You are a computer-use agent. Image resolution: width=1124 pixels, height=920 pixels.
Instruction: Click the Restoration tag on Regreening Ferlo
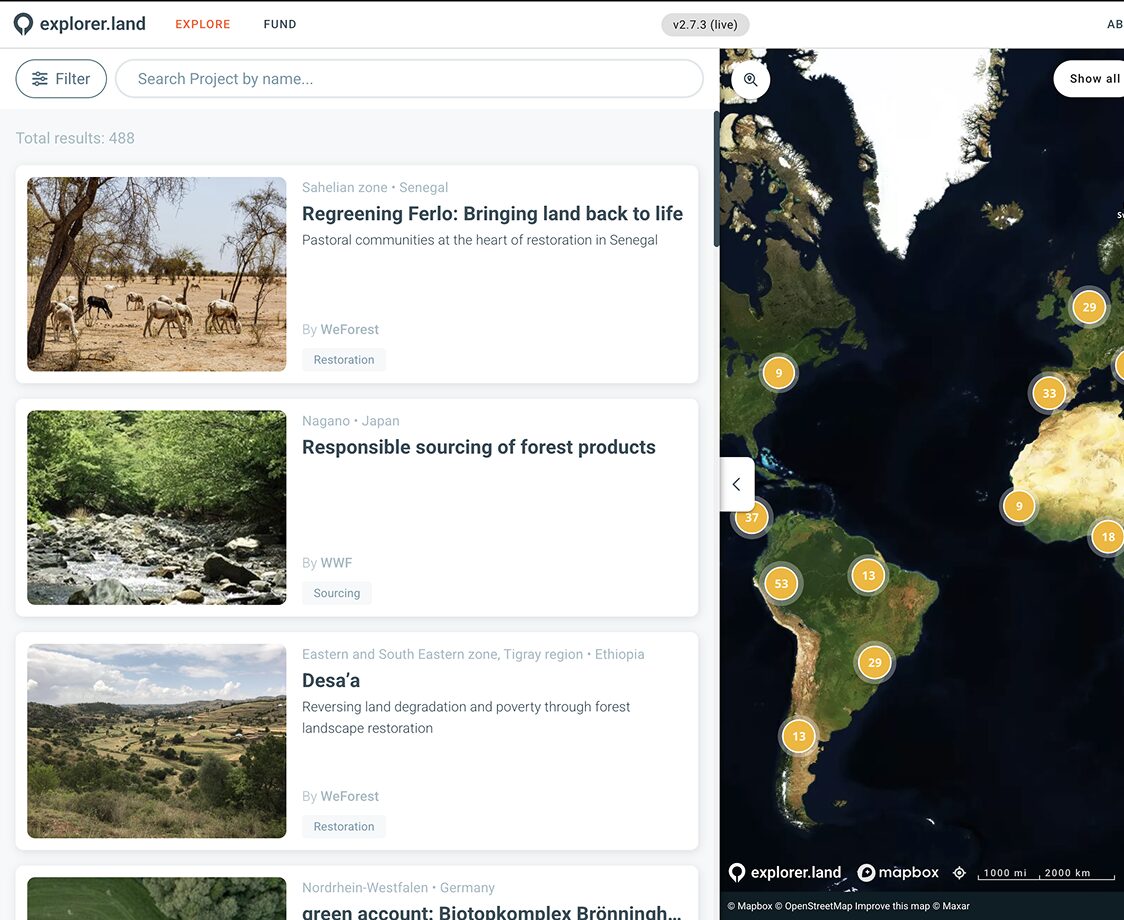coord(344,360)
